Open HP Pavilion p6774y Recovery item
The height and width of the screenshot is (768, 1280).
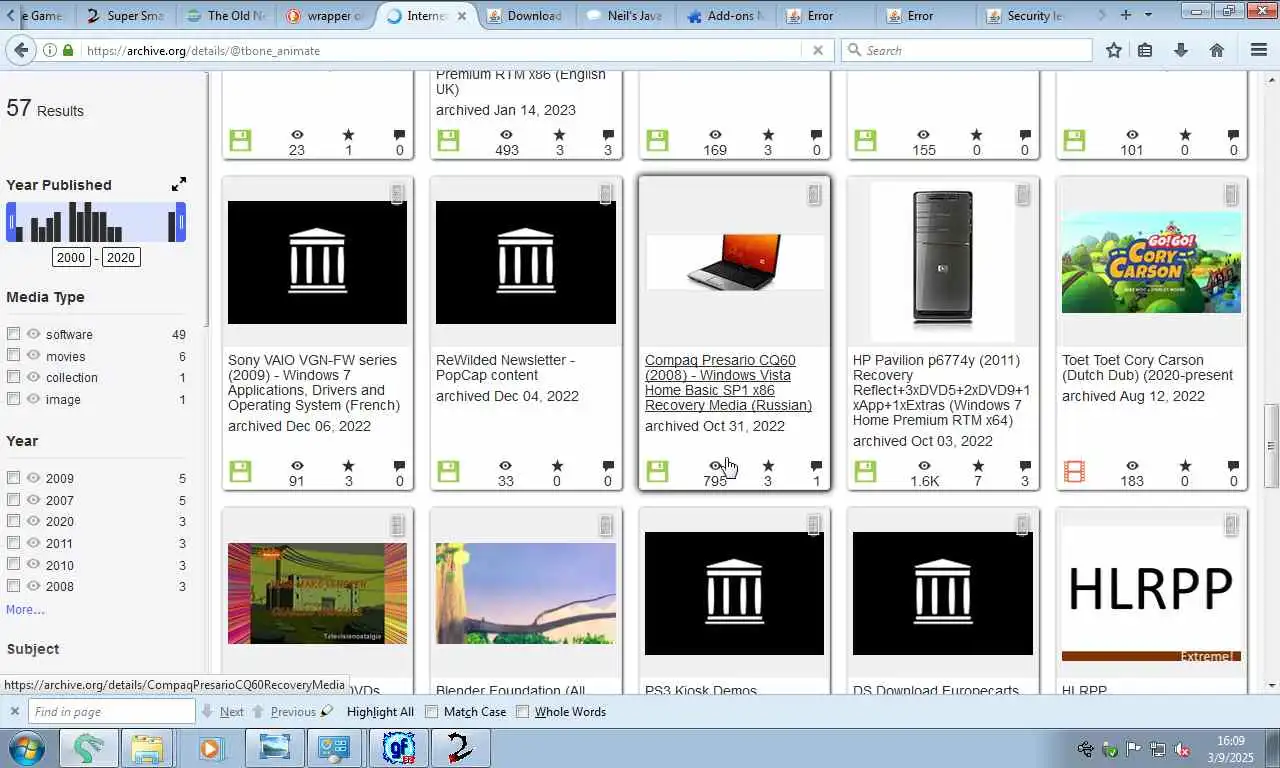(941, 390)
